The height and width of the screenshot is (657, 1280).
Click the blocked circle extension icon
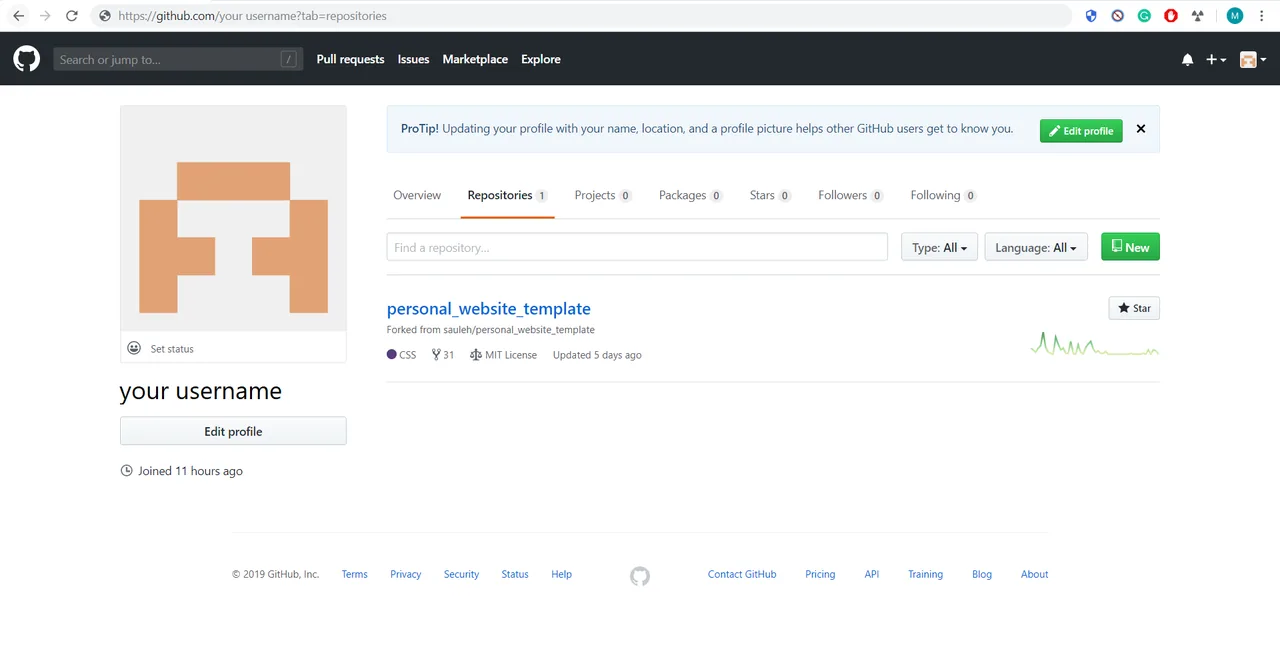1117,16
